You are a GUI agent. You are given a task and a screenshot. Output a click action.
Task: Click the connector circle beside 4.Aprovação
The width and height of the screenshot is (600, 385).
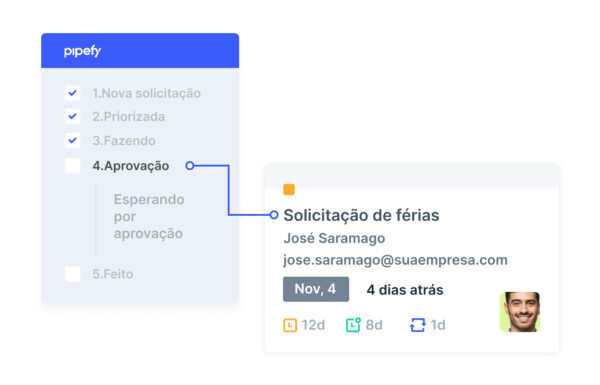[190, 166]
